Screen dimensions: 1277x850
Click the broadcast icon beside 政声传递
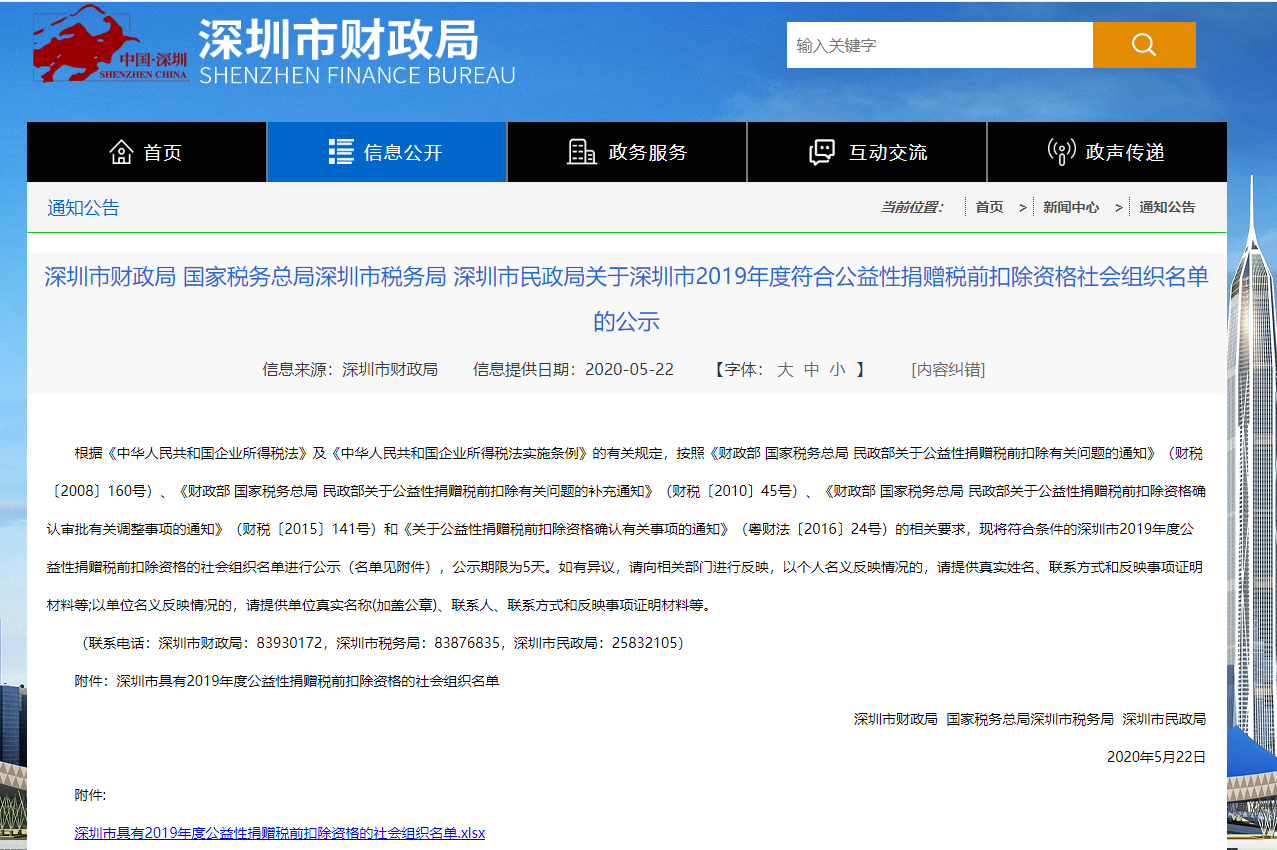point(1061,152)
